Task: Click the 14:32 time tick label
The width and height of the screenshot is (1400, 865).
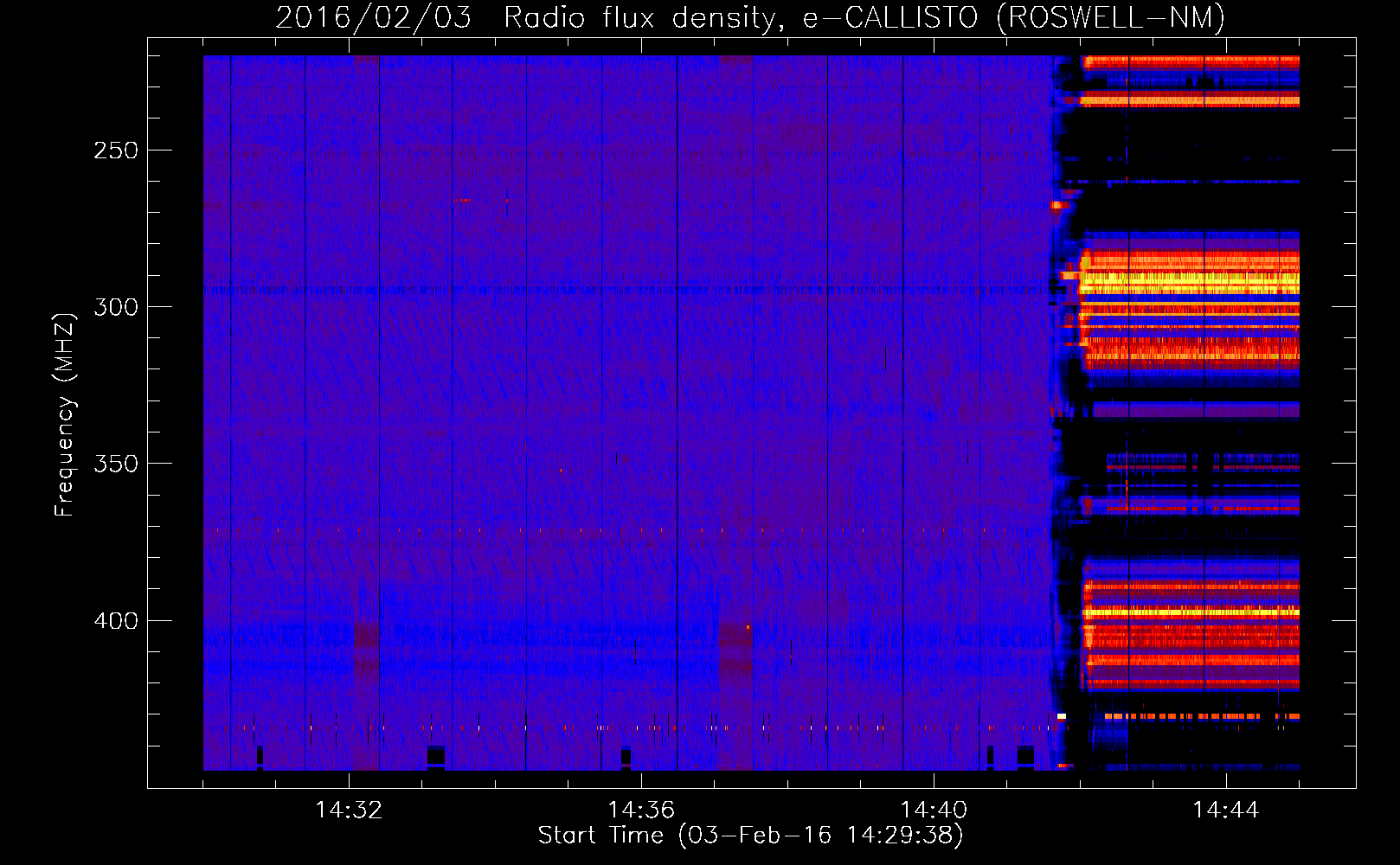Action: [x=349, y=810]
